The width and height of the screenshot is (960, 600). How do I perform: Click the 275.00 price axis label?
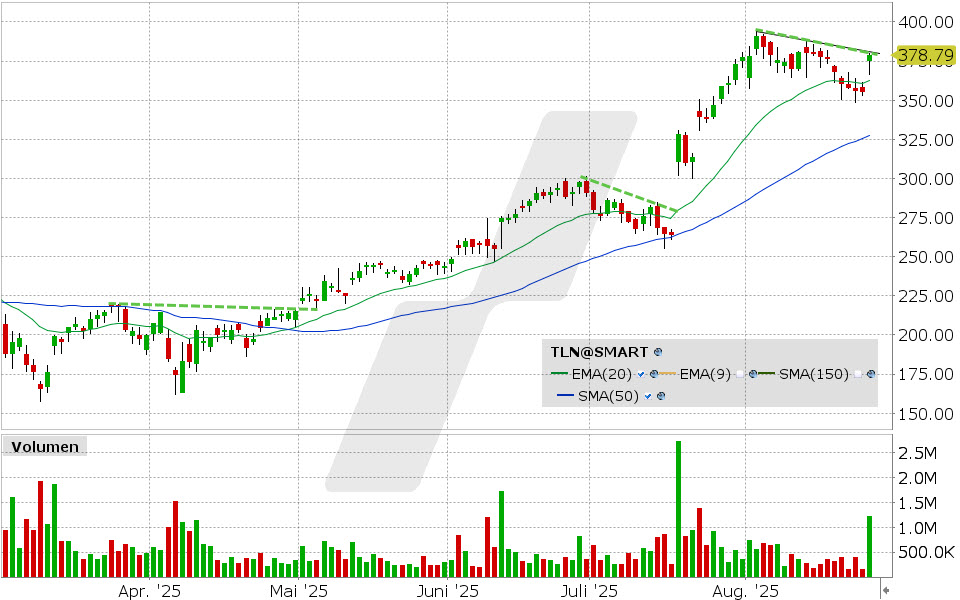pyautogui.click(x=925, y=218)
